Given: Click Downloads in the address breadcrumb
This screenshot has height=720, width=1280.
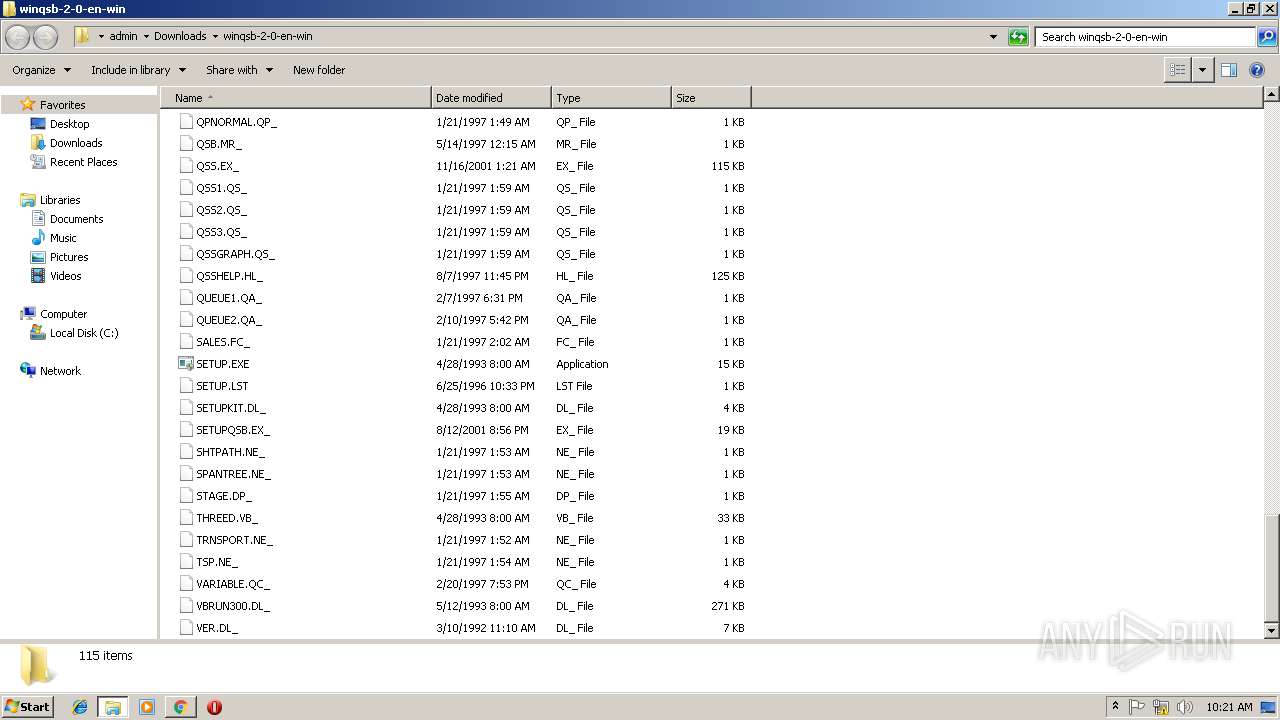Looking at the screenshot, I should 180,37.
